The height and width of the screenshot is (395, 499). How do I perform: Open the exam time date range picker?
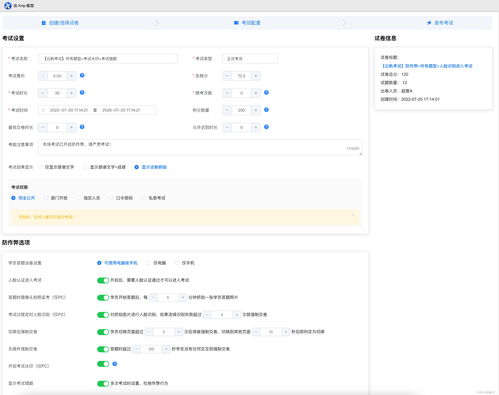click(97, 110)
